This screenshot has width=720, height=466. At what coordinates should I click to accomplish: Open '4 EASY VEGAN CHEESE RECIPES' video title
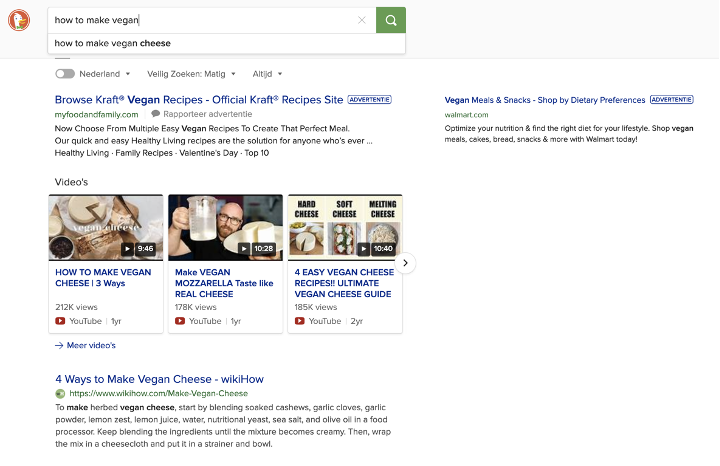344,283
